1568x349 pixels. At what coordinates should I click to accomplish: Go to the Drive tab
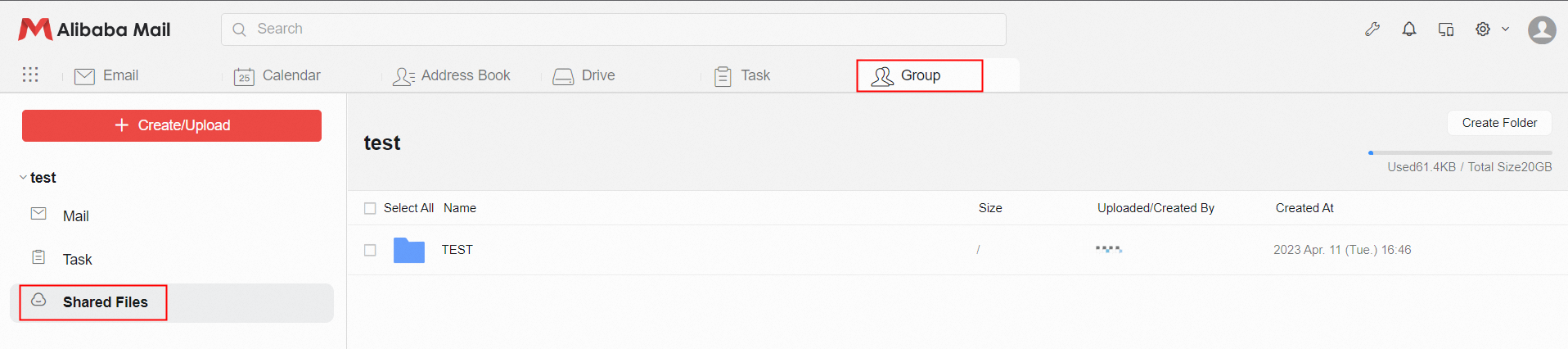tap(583, 75)
